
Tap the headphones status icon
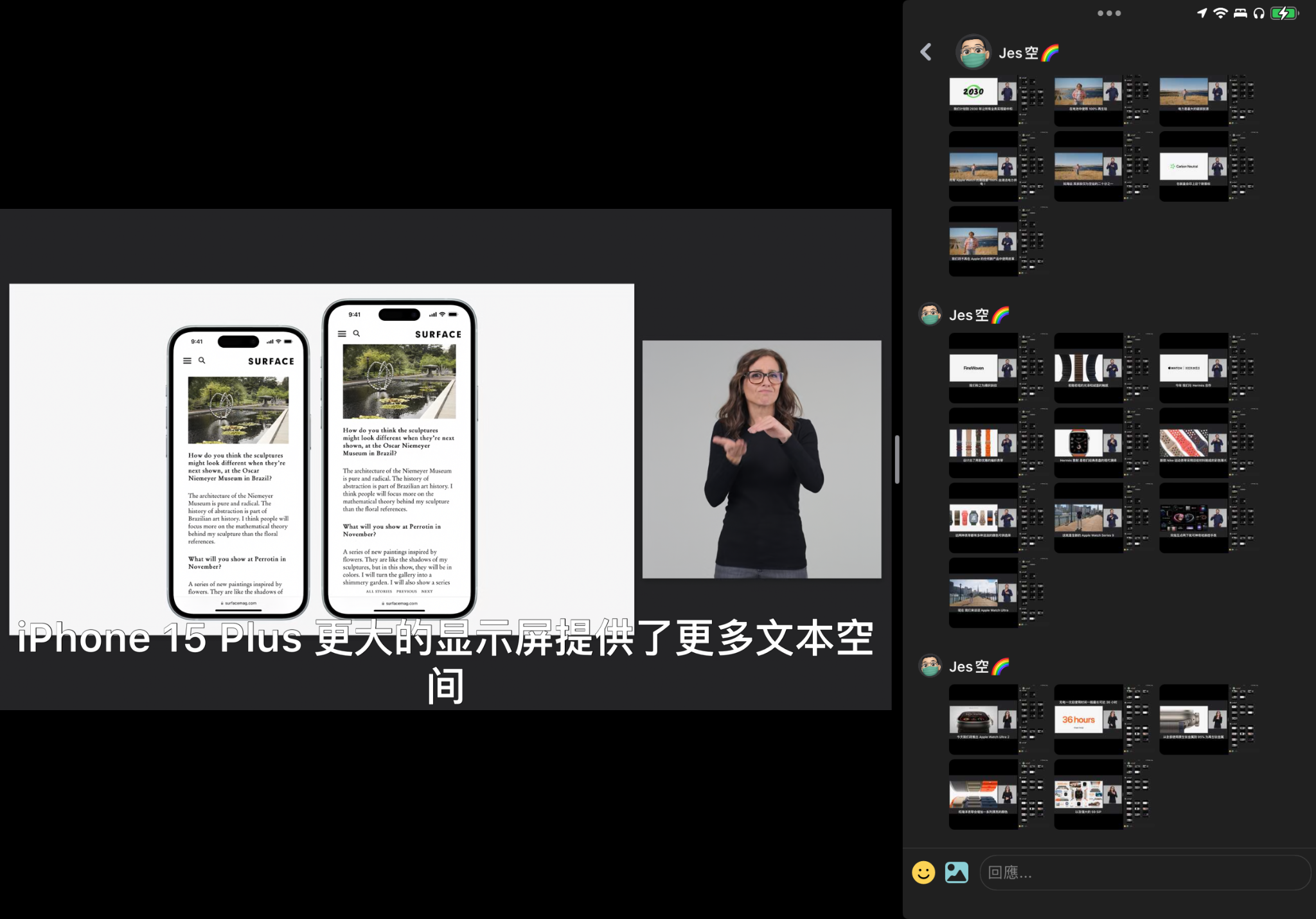pyautogui.click(x=1259, y=13)
